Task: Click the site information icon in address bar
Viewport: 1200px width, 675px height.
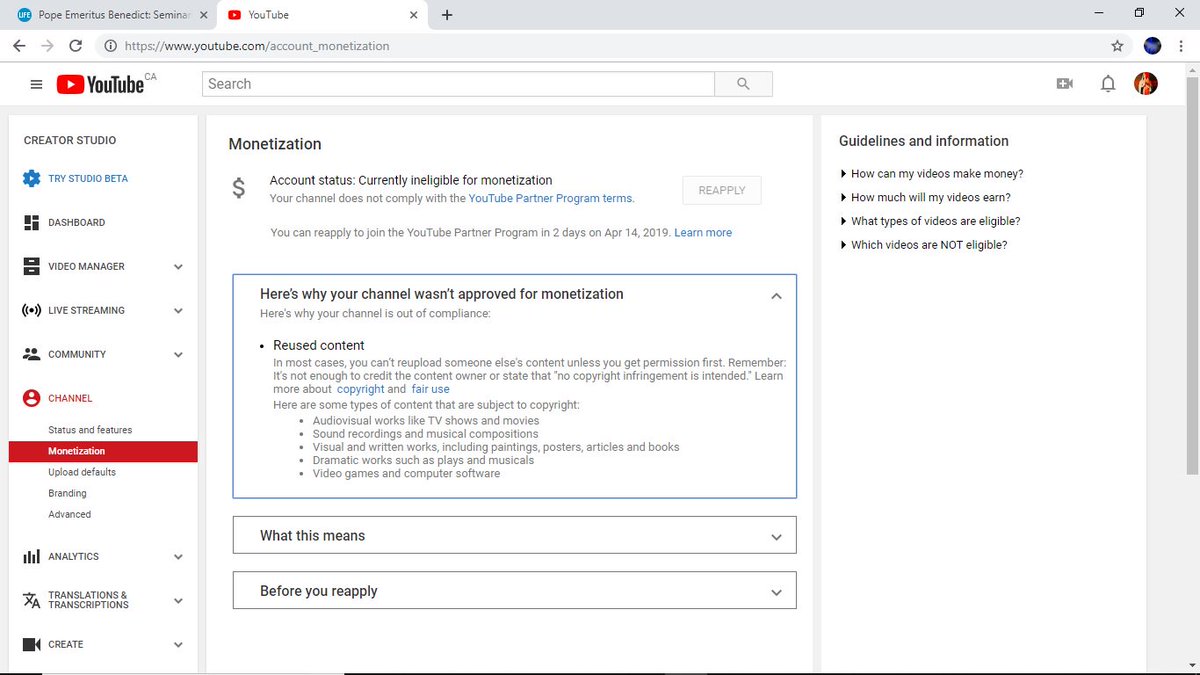Action: (110, 46)
